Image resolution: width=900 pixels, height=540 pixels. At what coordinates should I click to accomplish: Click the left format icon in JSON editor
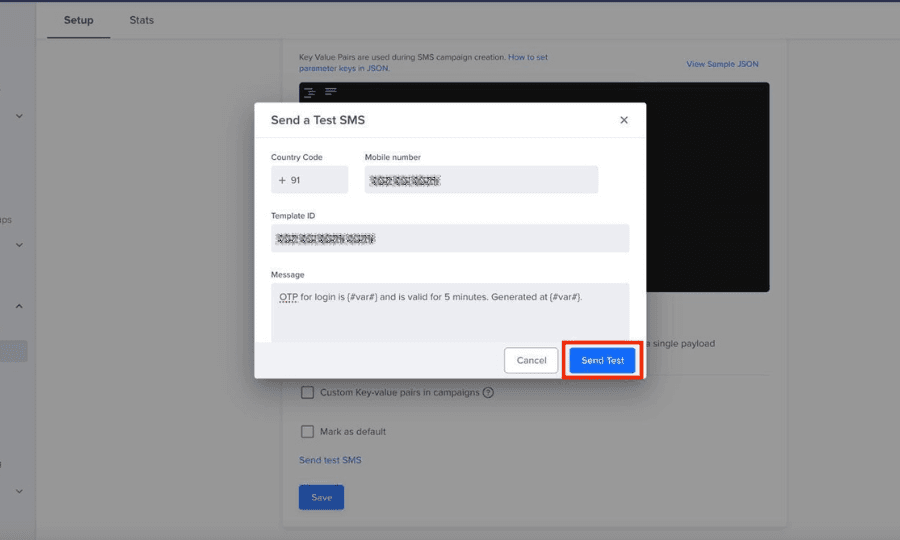pyautogui.click(x=310, y=92)
